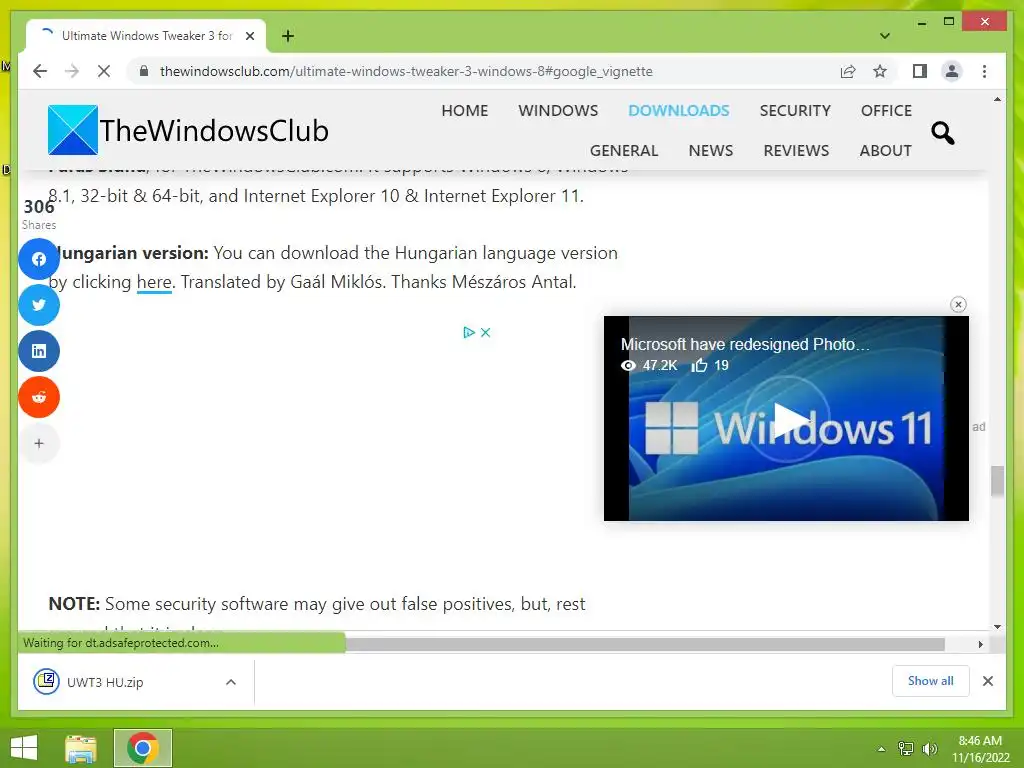Open the Windows Start button
Image resolution: width=1024 pixels, height=768 pixels.
click(x=24, y=748)
